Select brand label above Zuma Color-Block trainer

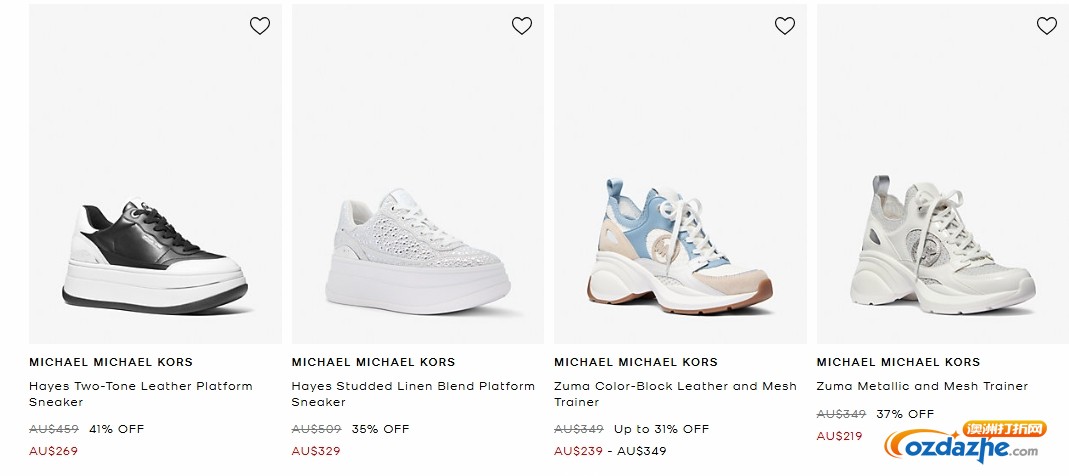point(636,362)
